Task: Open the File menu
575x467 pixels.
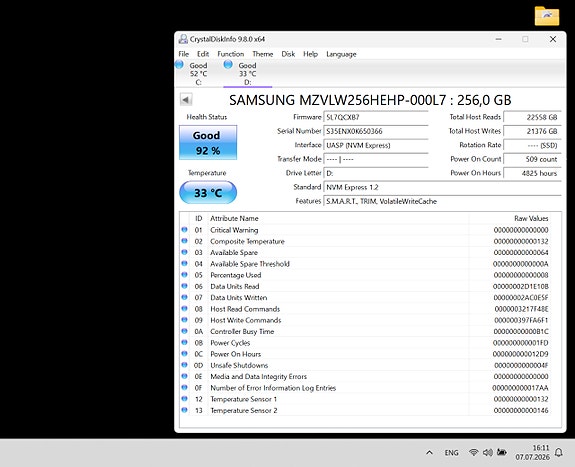Action: [x=183, y=54]
